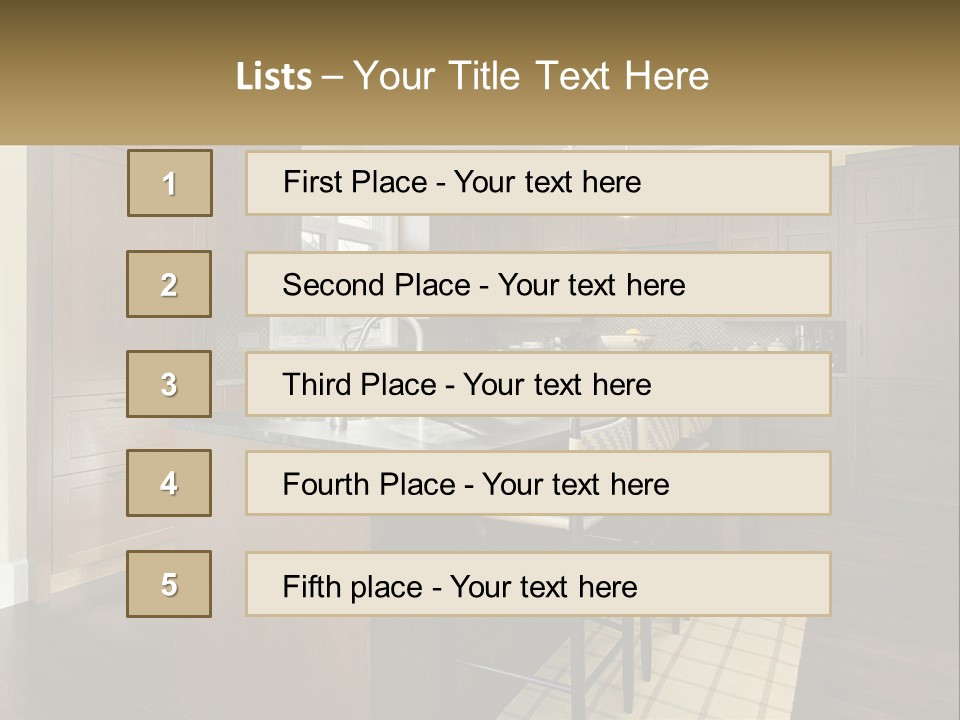Select the number 2 box
The image size is (960, 720).
(x=169, y=284)
